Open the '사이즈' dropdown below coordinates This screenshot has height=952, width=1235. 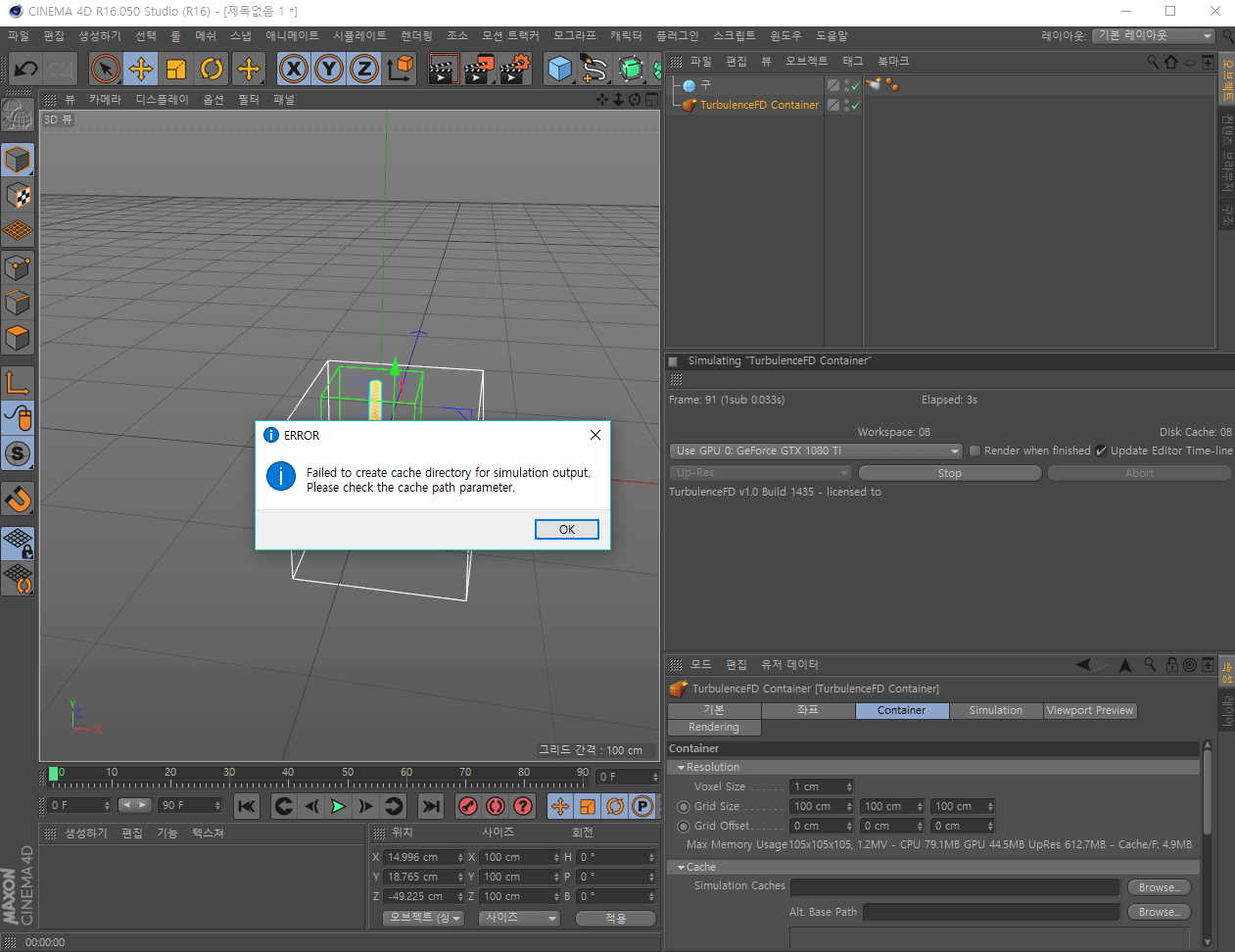click(519, 918)
